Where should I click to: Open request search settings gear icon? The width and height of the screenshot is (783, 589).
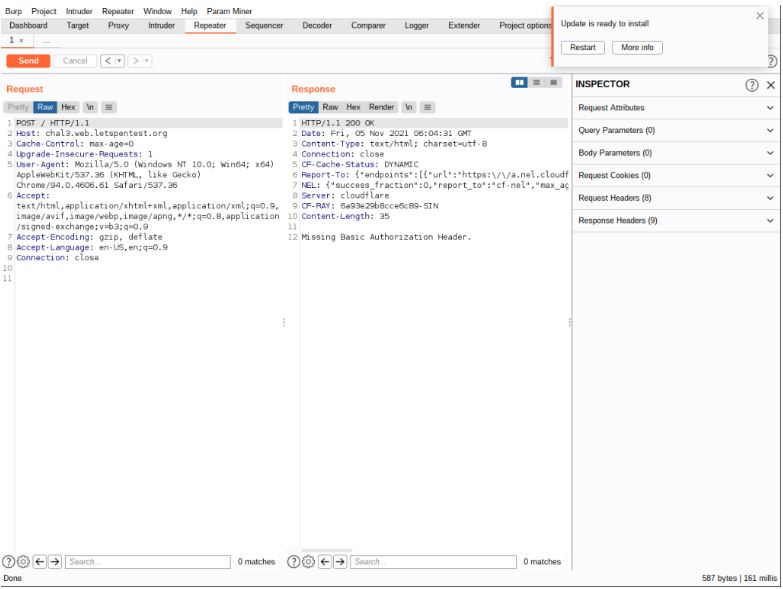[23, 562]
